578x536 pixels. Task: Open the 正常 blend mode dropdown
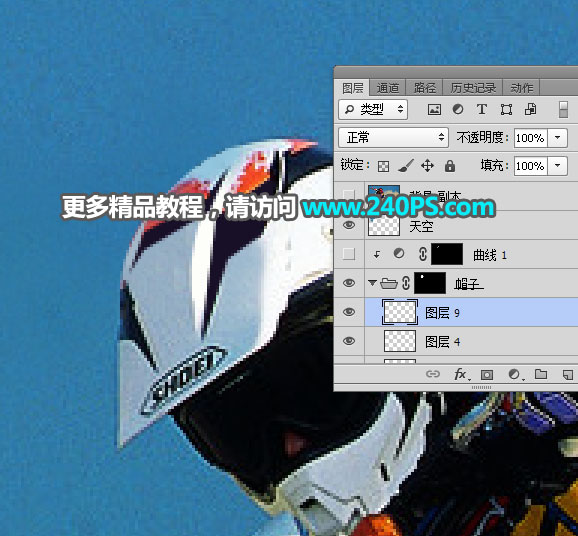[393, 138]
